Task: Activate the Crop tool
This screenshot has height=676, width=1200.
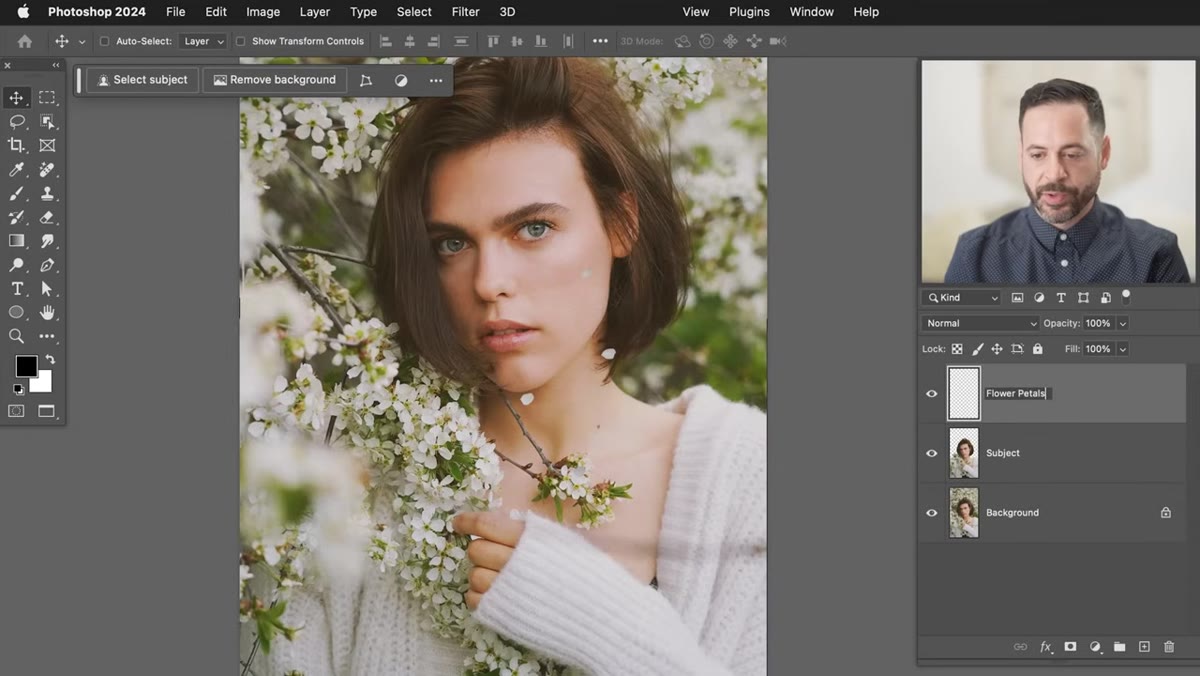Action: coord(17,146)
